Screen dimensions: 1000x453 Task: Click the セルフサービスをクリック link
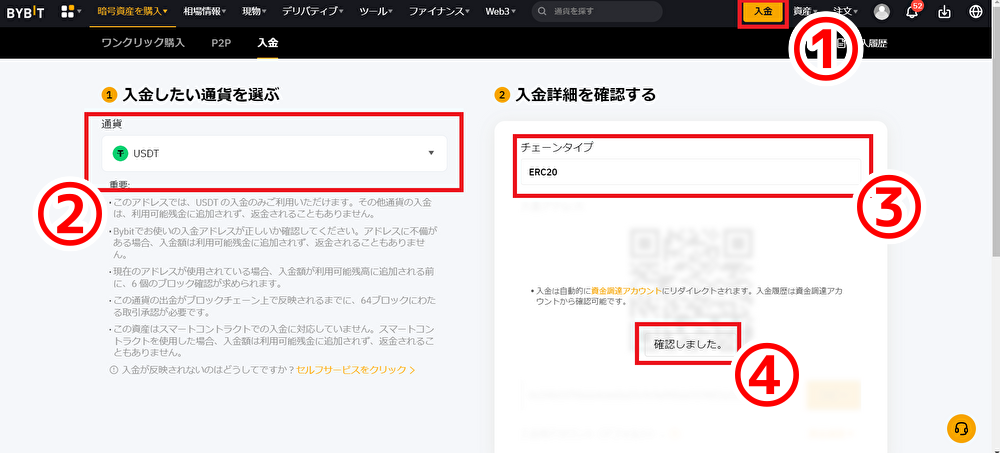coord(356,370)
